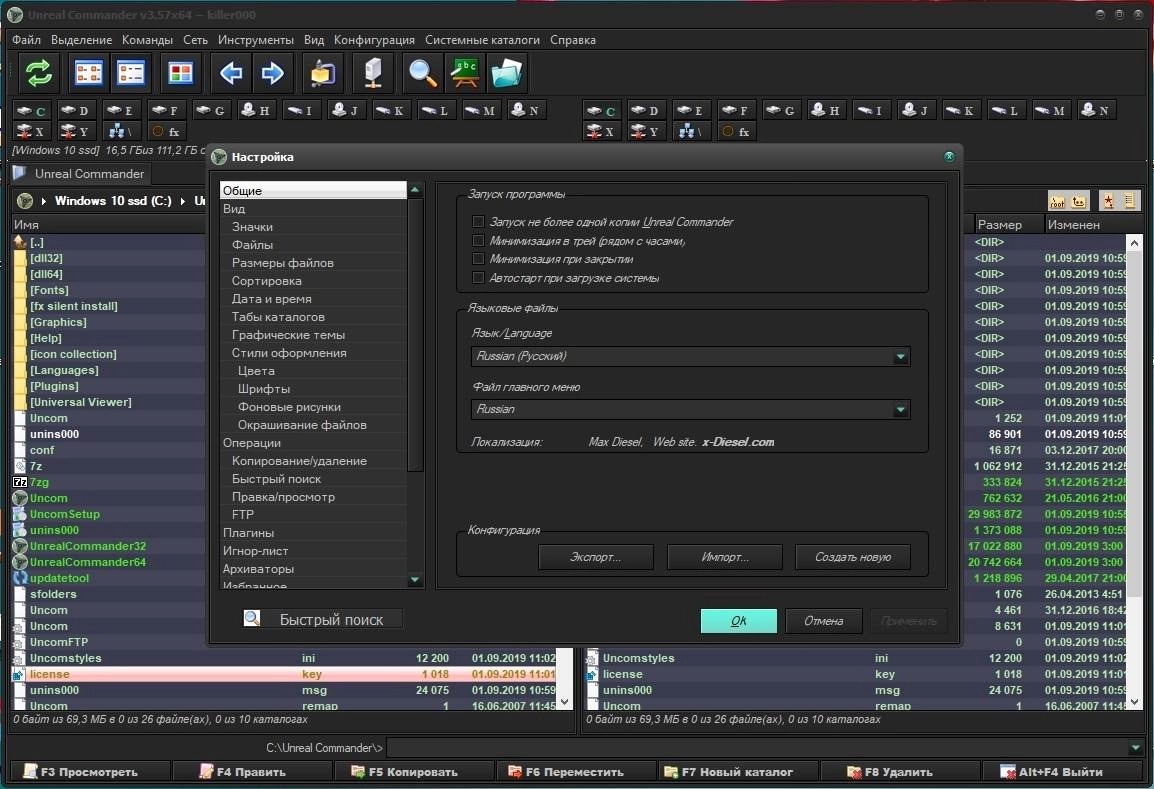The image size is (1154, 789).
Task: Click the folder with arrow toolbar icon
Action: pos(322,73)
